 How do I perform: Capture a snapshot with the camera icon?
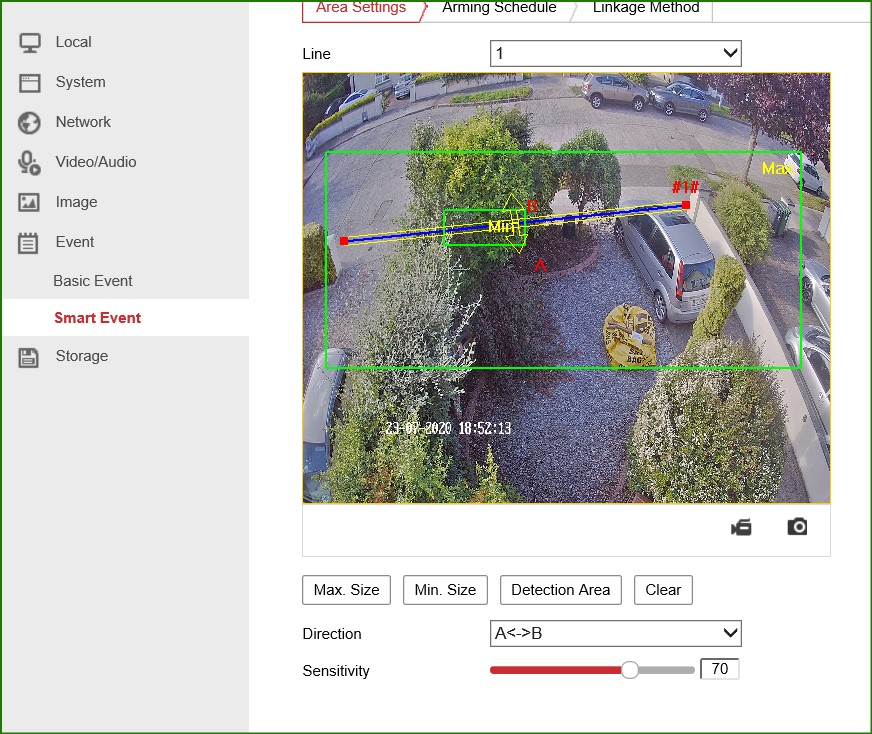[x=797, y=526]
